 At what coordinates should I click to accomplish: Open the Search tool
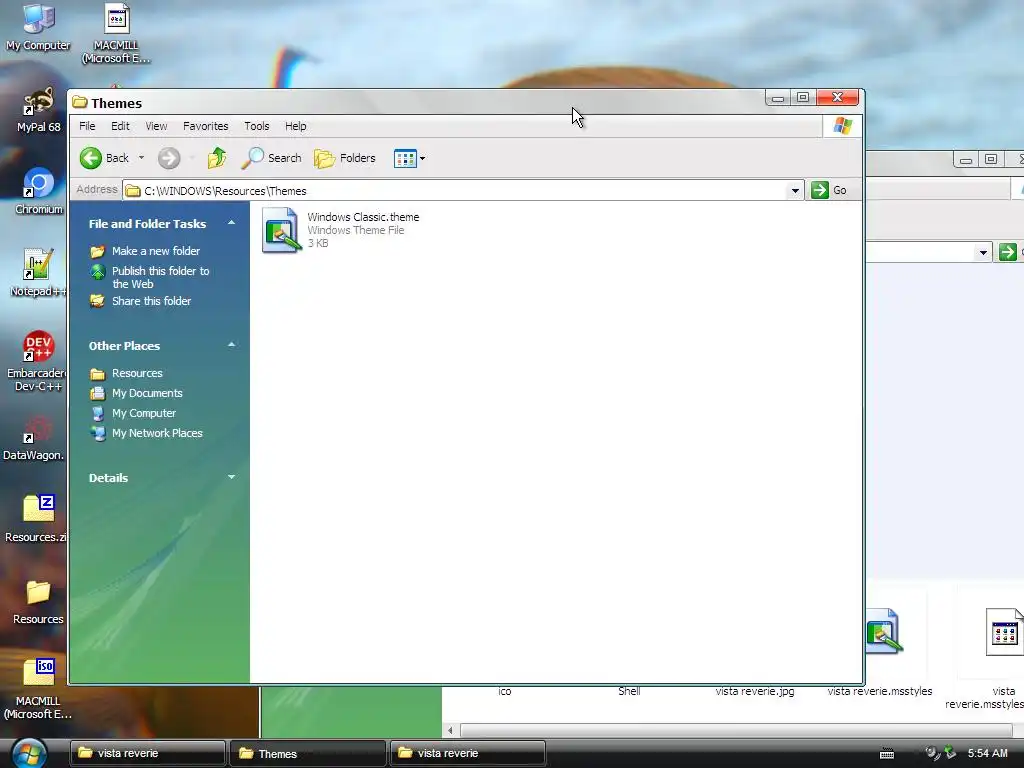tap(271, 158)
